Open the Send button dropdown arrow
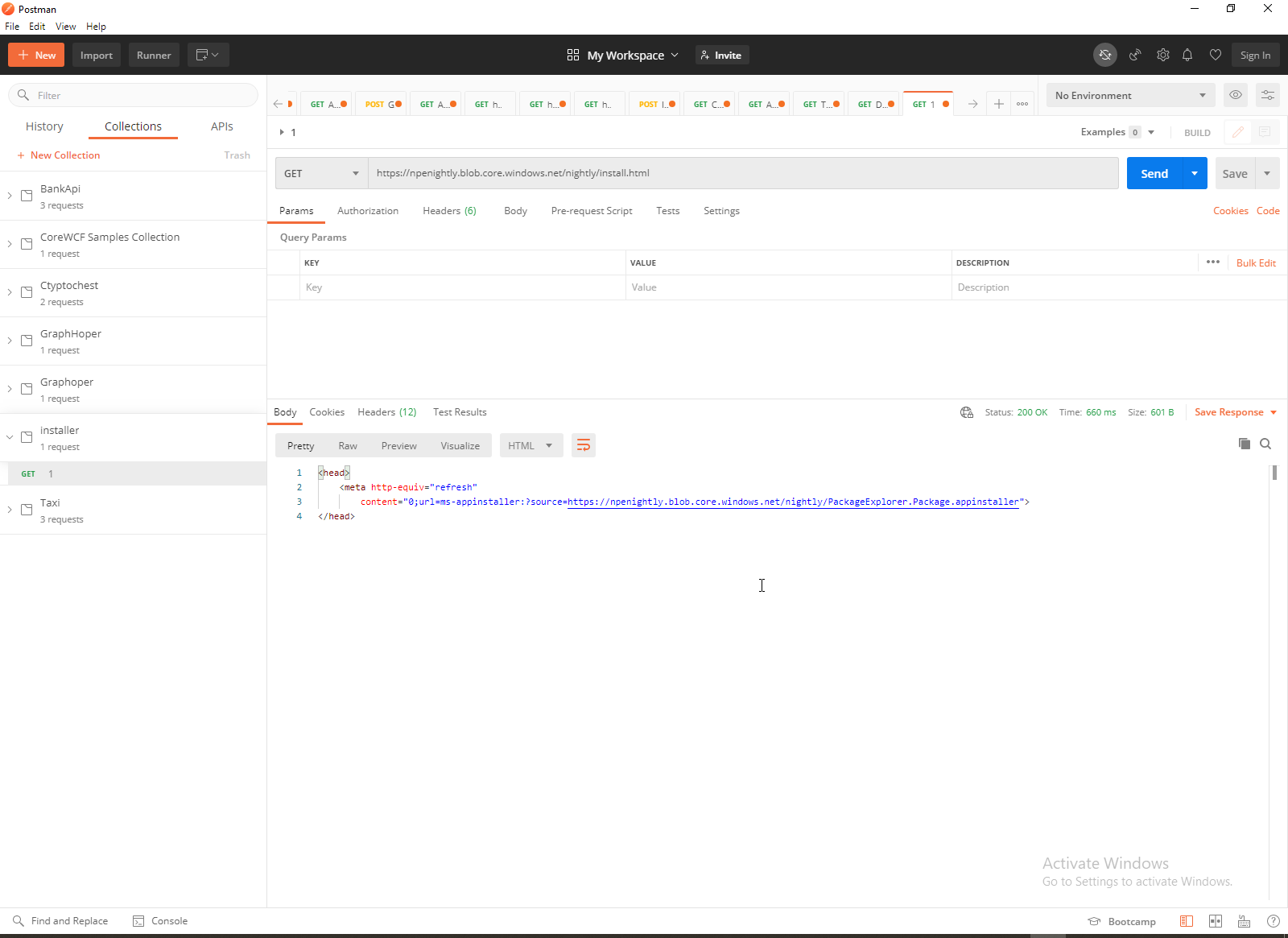 (1195, 173)
